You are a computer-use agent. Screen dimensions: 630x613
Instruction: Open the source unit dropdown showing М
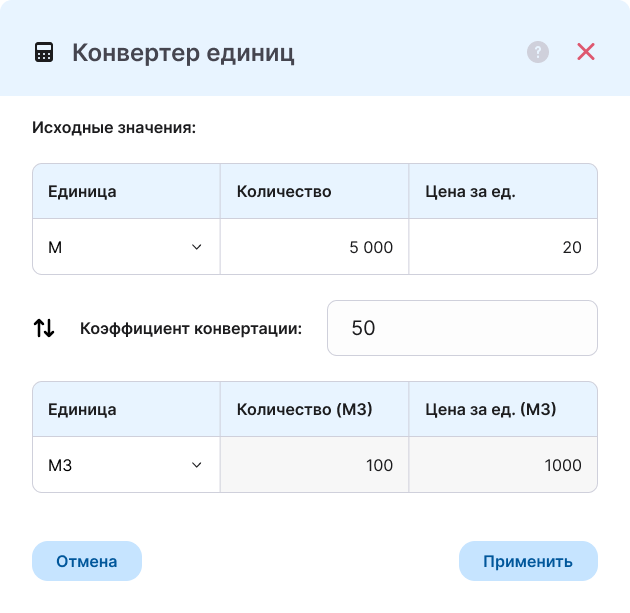tap(126, 247)
